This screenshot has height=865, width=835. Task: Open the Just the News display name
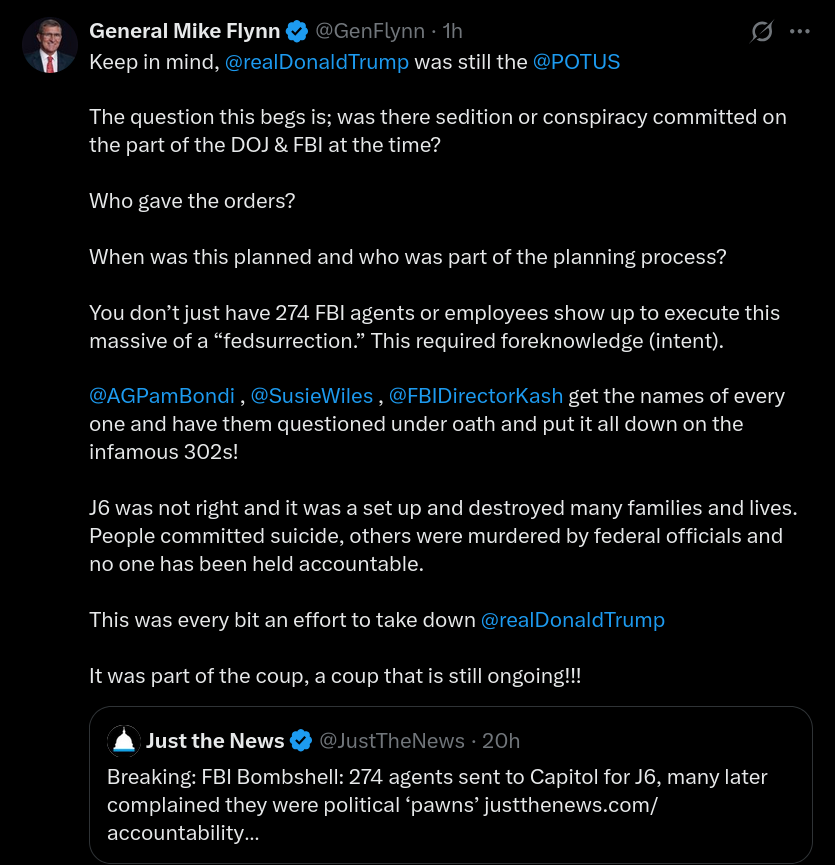pyautogui.click(x=215, y=741)
